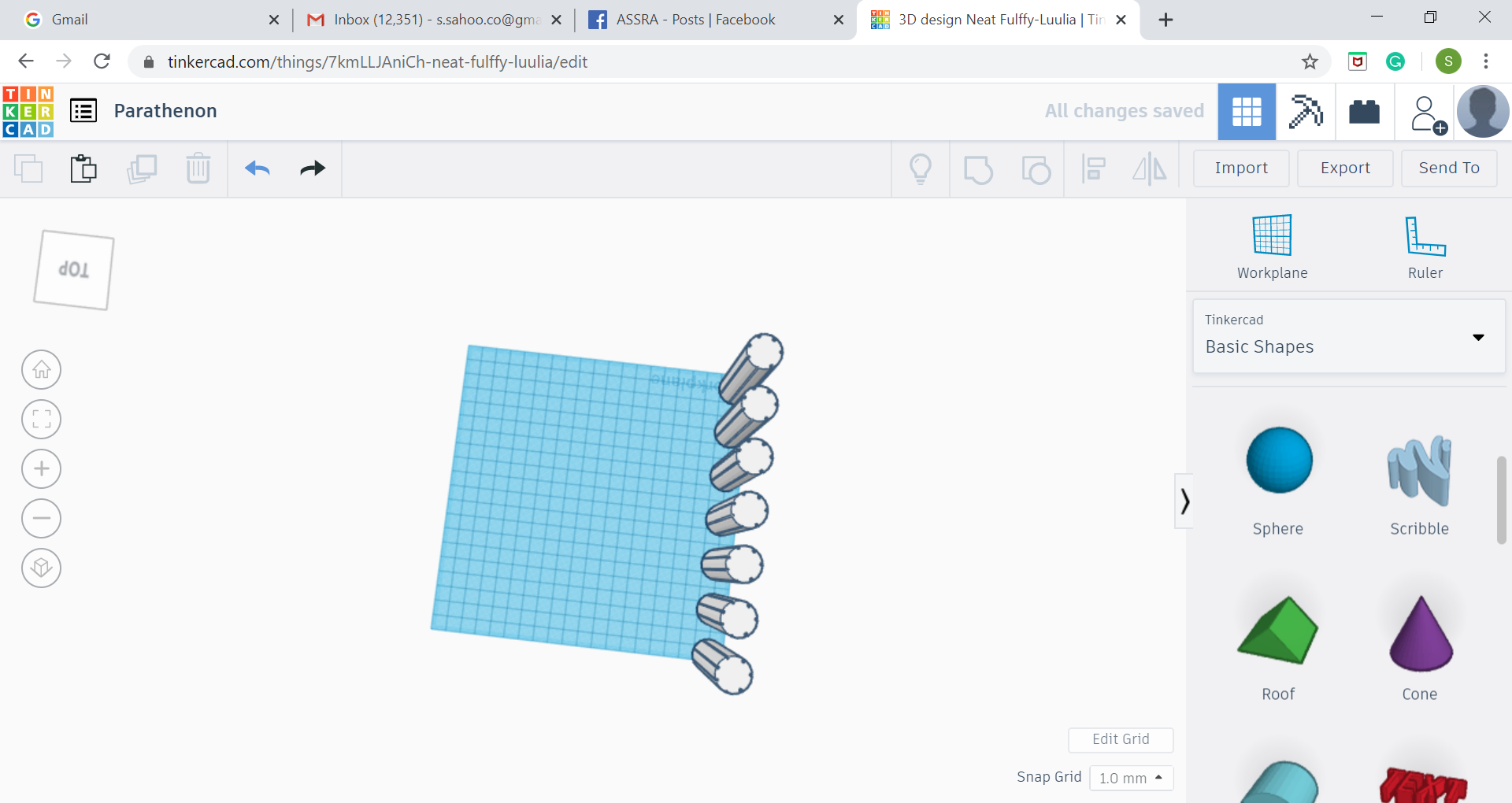
Task: Switch to the Inbox Gmail tab
Action: point(432,20)
